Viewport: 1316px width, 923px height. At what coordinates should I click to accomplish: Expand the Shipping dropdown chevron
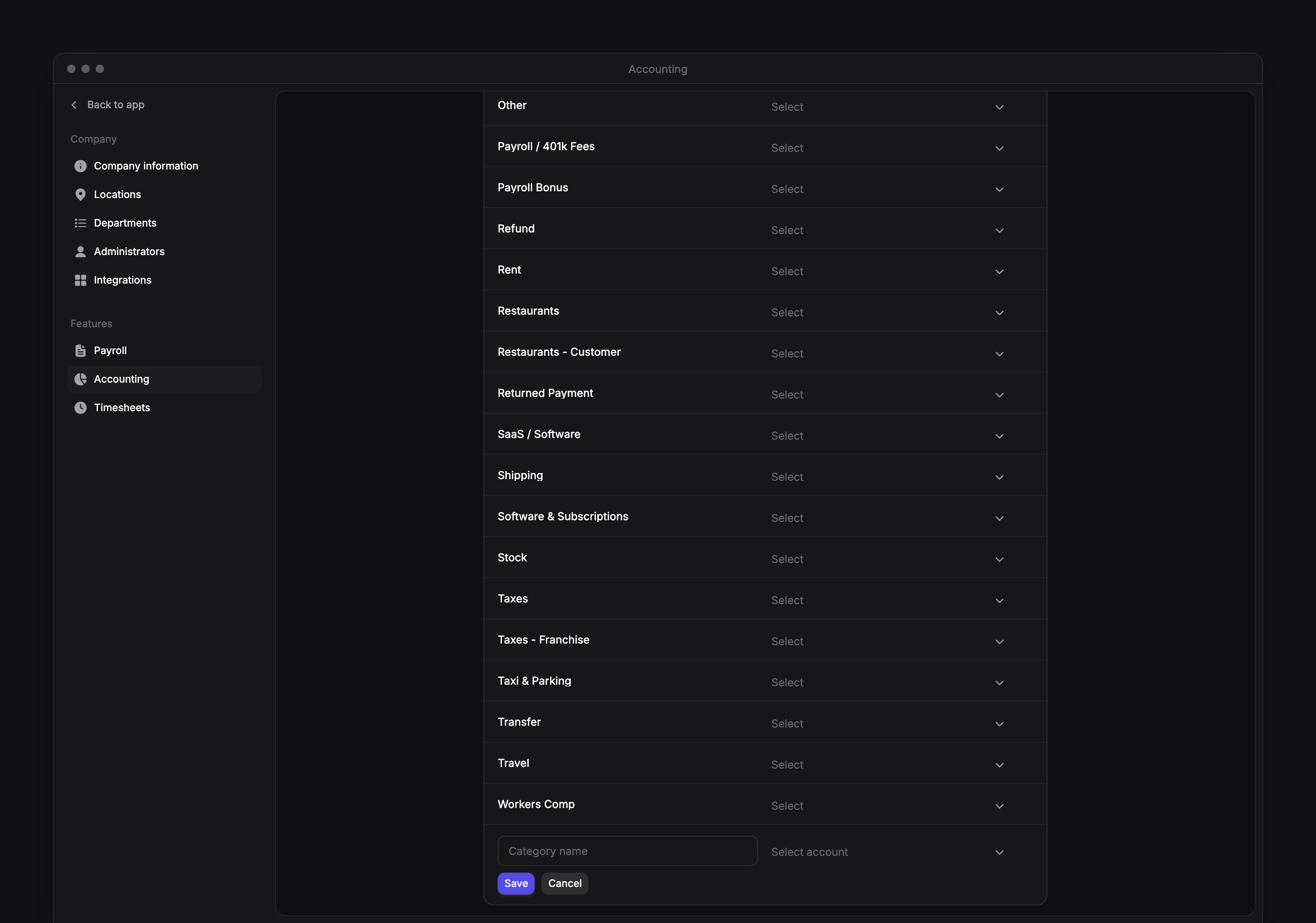click(1000, 477)
